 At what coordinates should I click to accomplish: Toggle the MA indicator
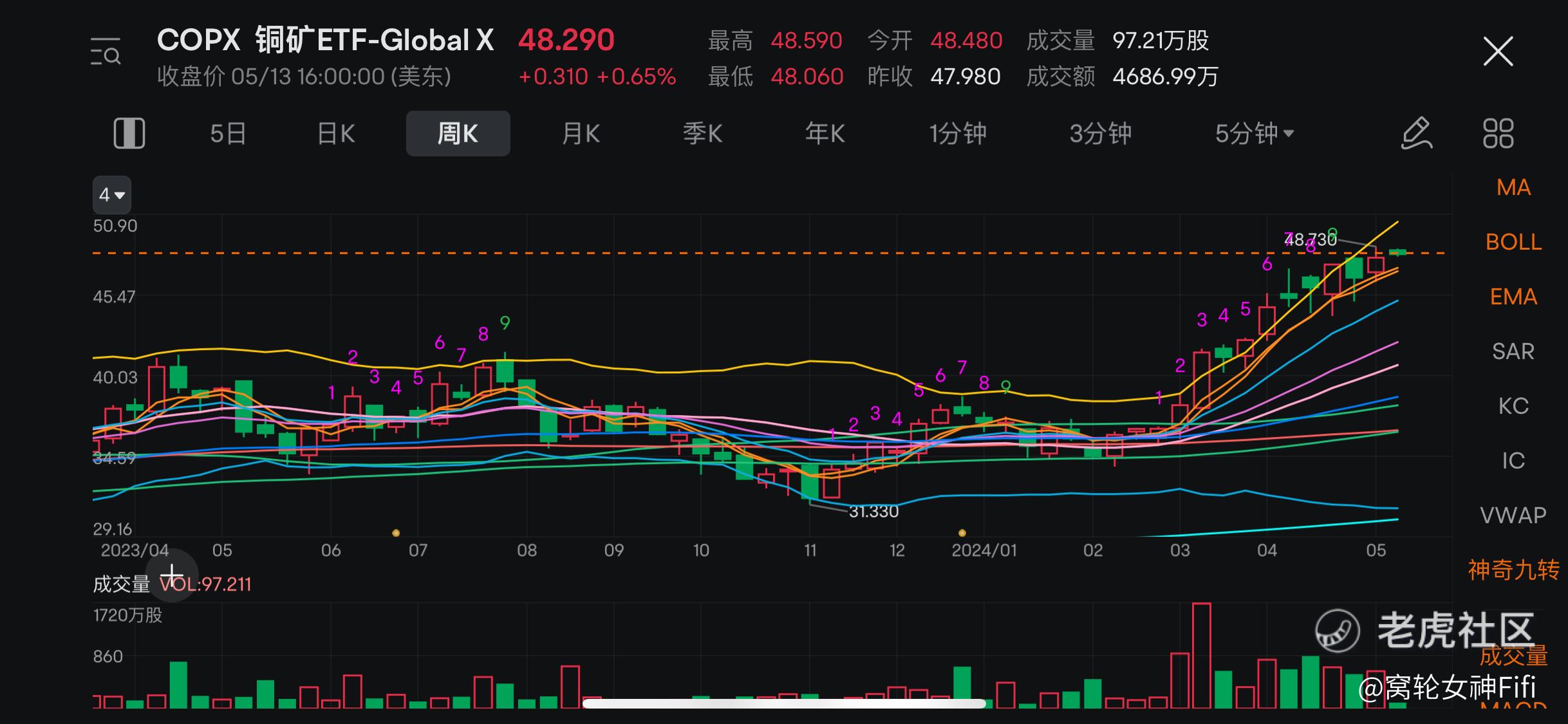point(1513,187)
